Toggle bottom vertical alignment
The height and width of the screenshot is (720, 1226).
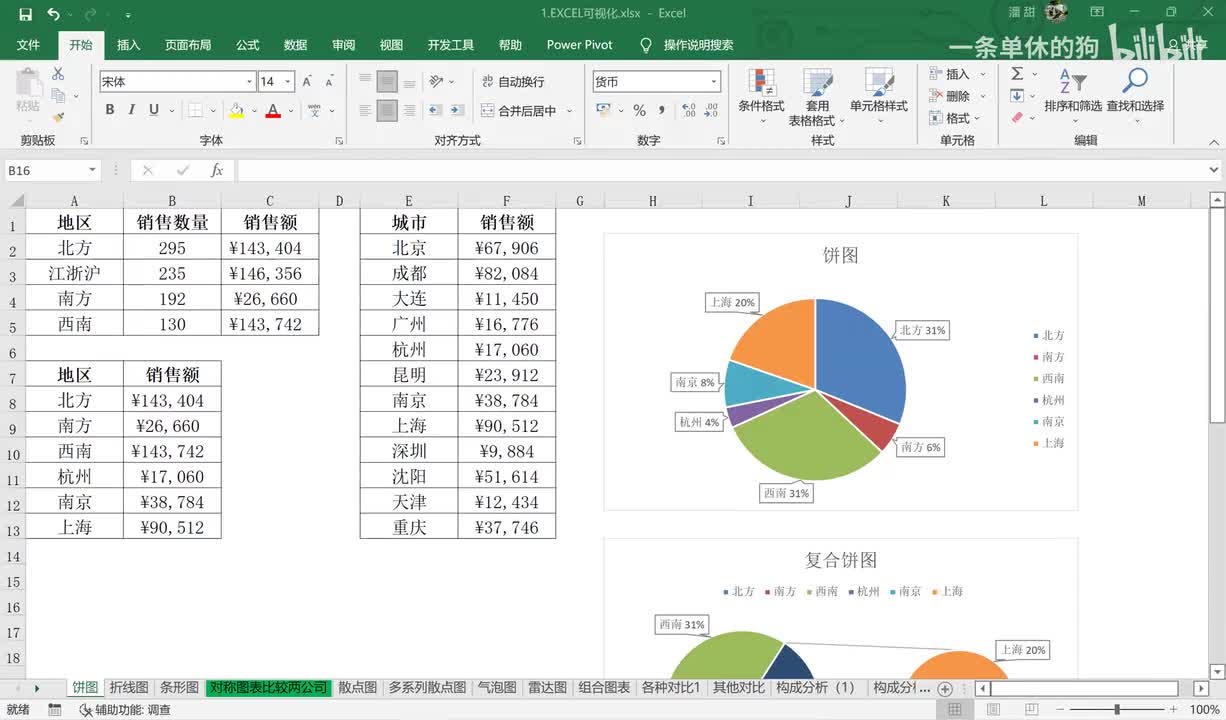[409, 82]
